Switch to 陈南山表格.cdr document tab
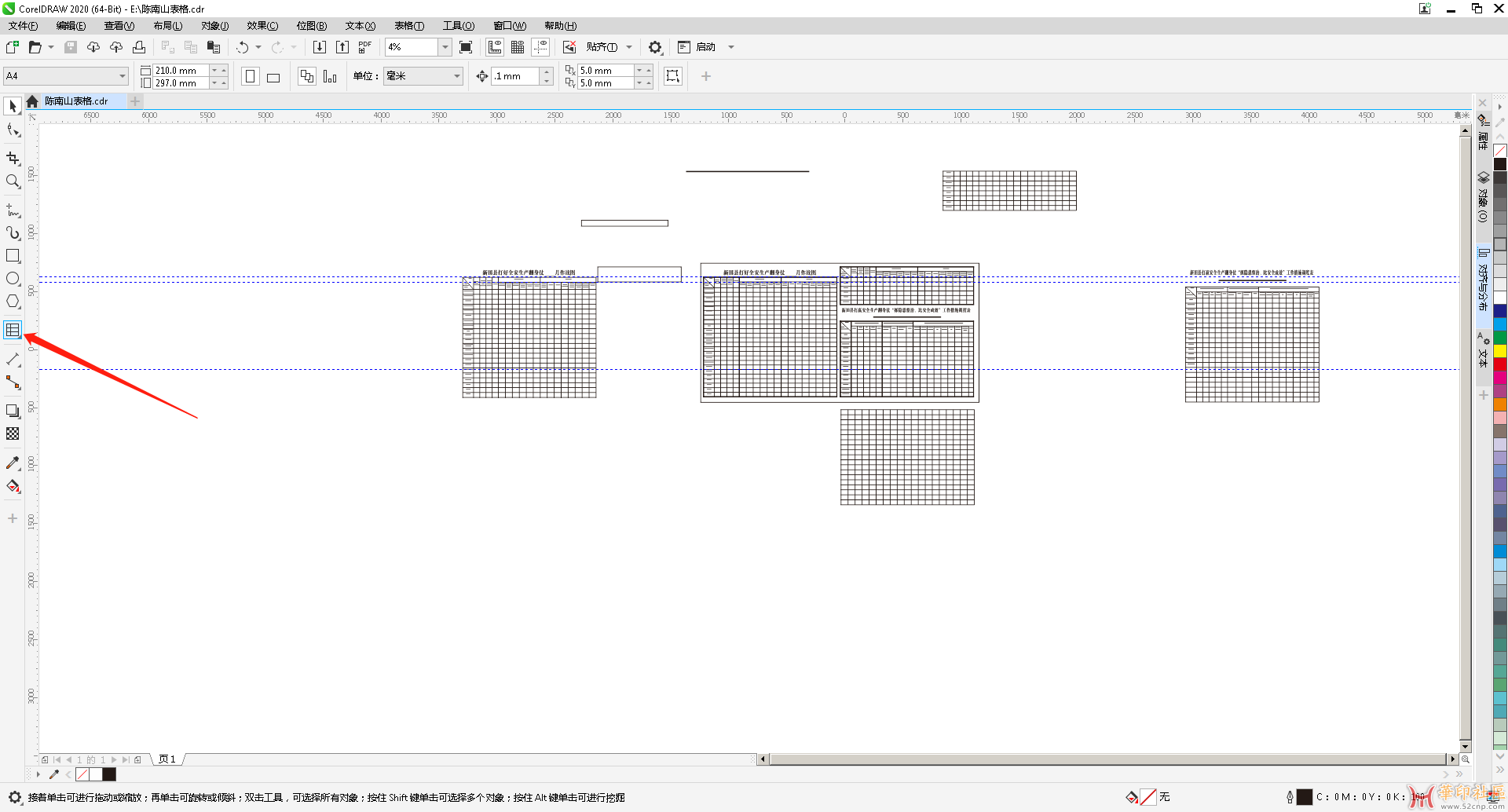Image resolution: width=1508 pixels, height=812 pixels. (76, 101)
